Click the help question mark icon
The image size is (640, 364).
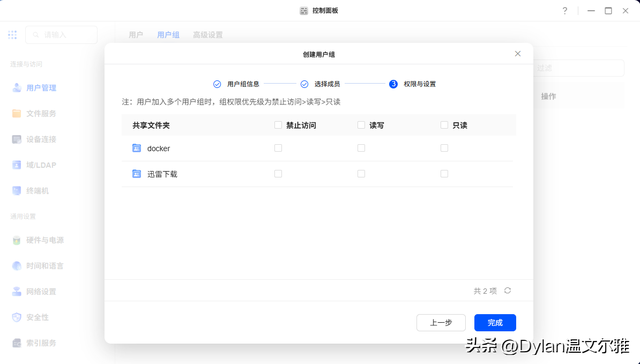tap(565, 11)
